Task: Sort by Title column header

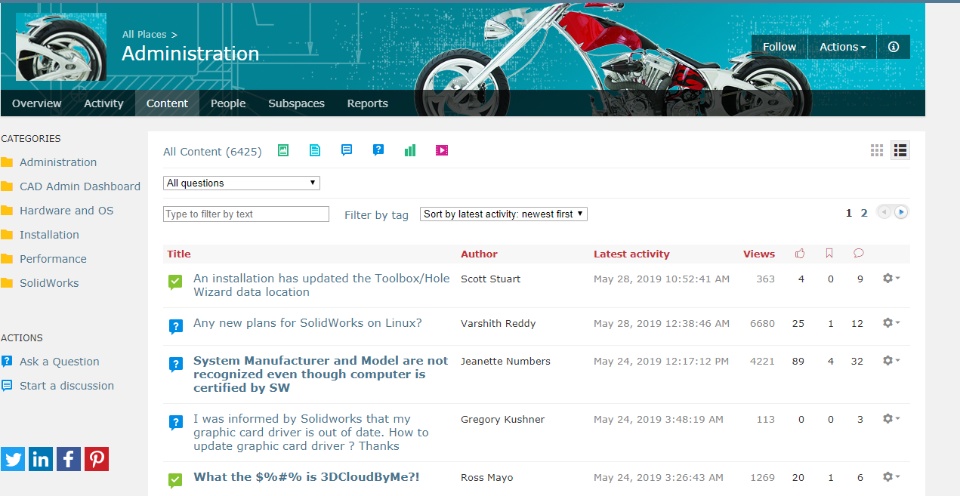Action: 179,254
